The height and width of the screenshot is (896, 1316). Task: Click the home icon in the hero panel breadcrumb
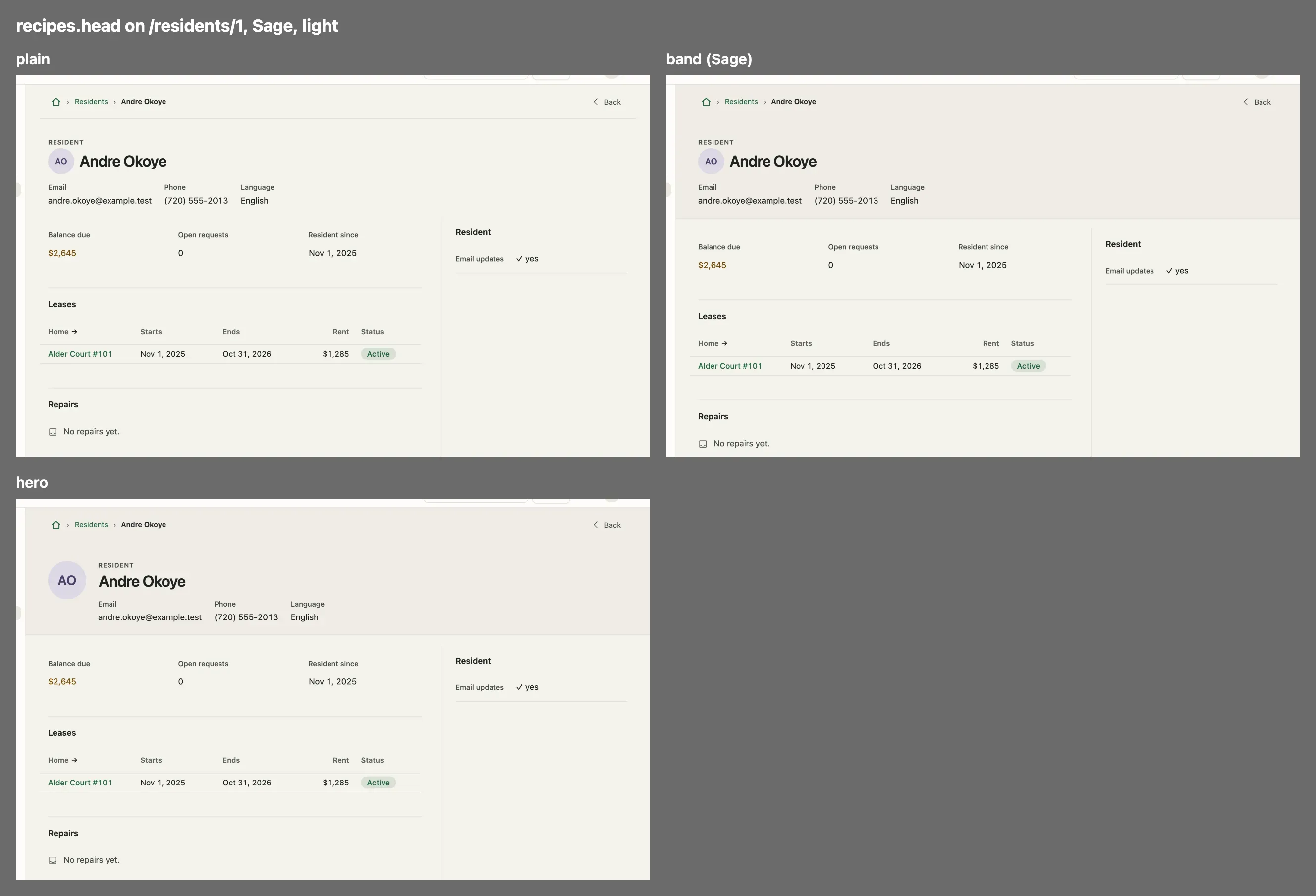[56, 525]
